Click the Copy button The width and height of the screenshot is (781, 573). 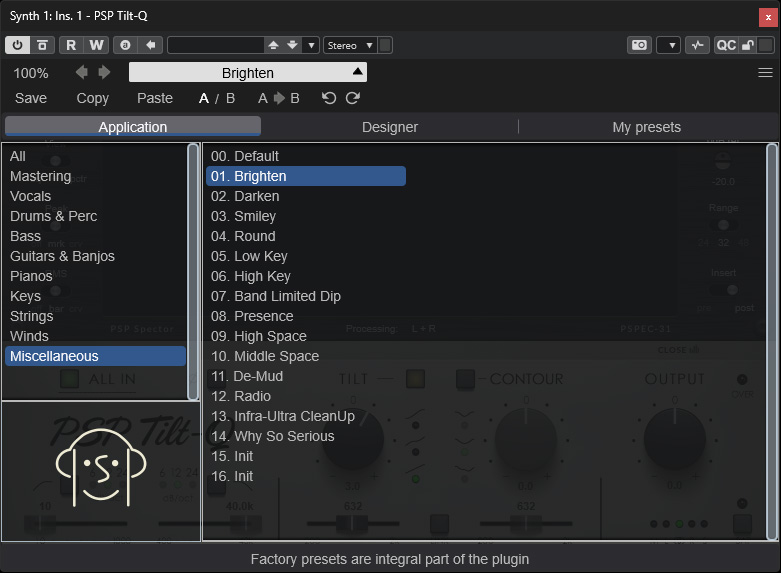(93, 98)
